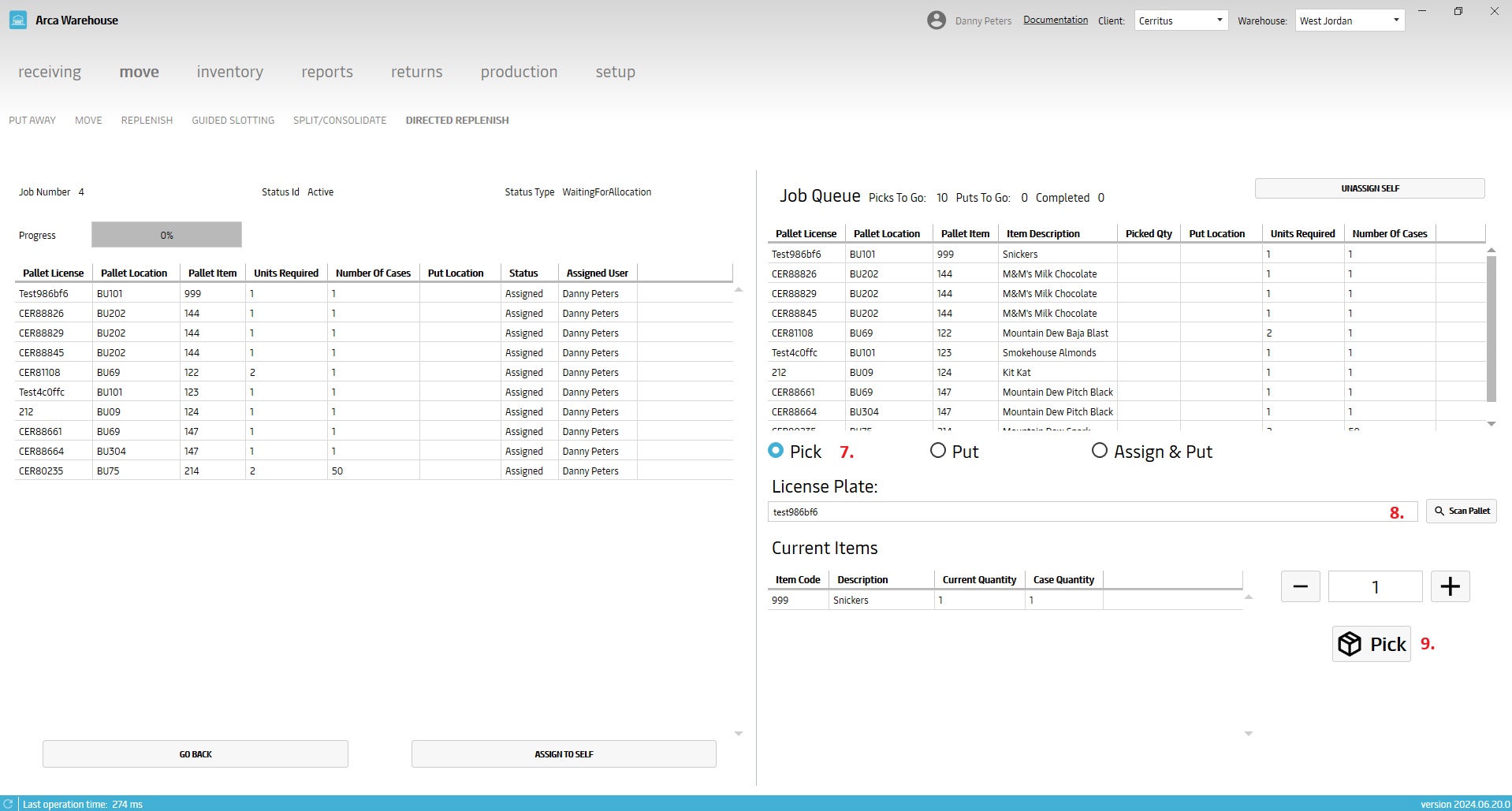
Task: Open the reports menu
Action: tap(327, 72)
